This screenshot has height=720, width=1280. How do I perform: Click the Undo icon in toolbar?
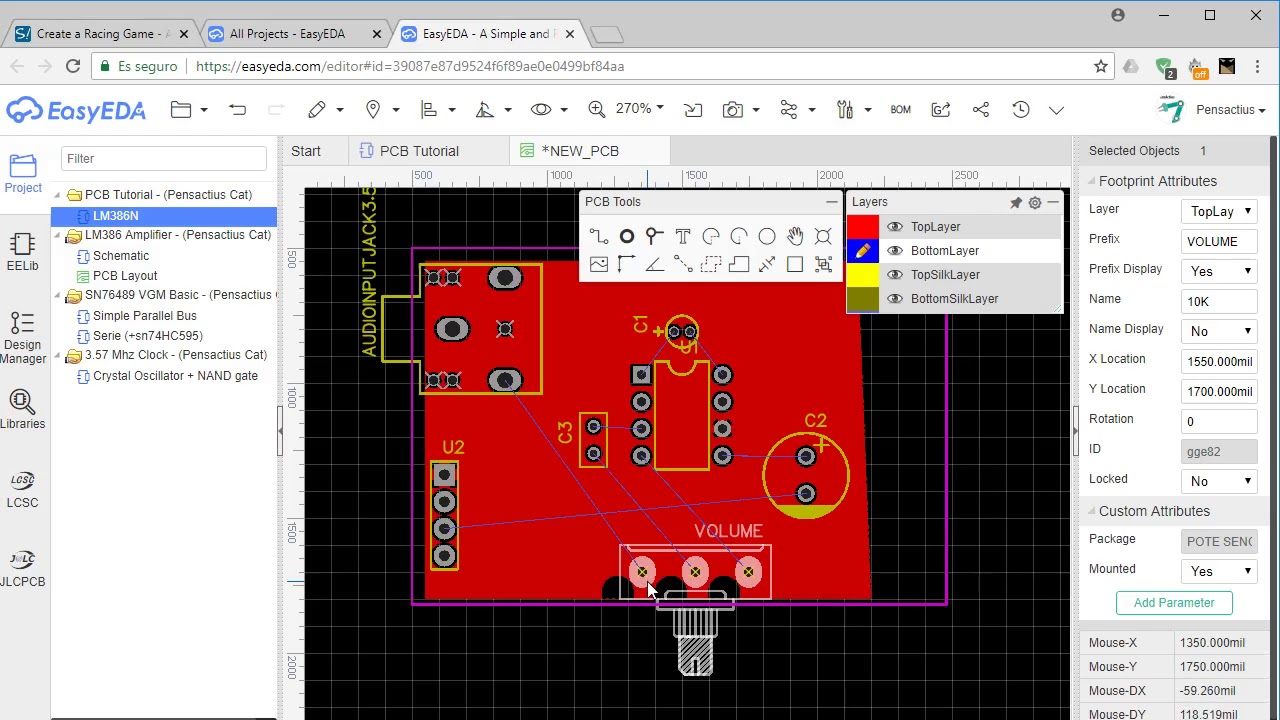(x=237, y=110)
